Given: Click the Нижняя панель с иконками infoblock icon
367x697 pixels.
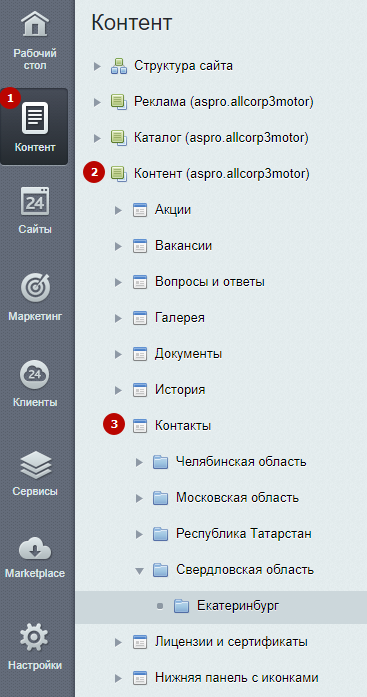Looking at the screenshot, I should tap(140, 678).
